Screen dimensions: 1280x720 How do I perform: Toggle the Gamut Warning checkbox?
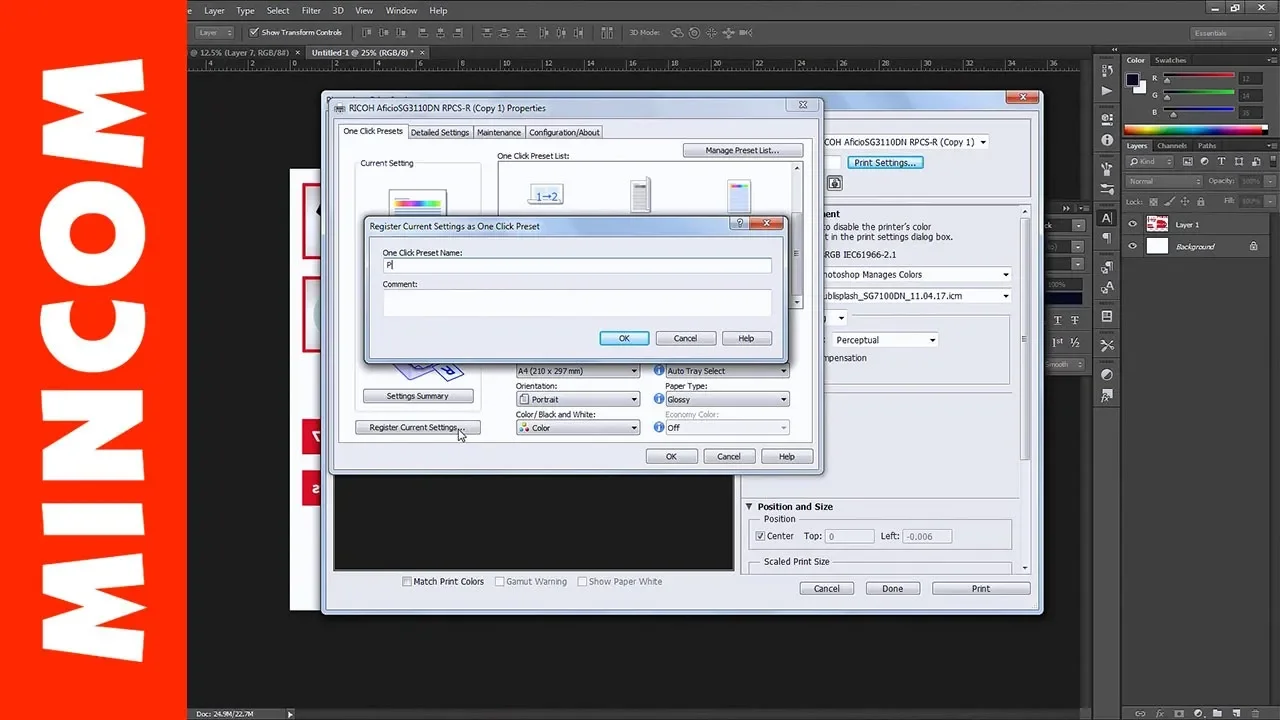coord(500,581)
